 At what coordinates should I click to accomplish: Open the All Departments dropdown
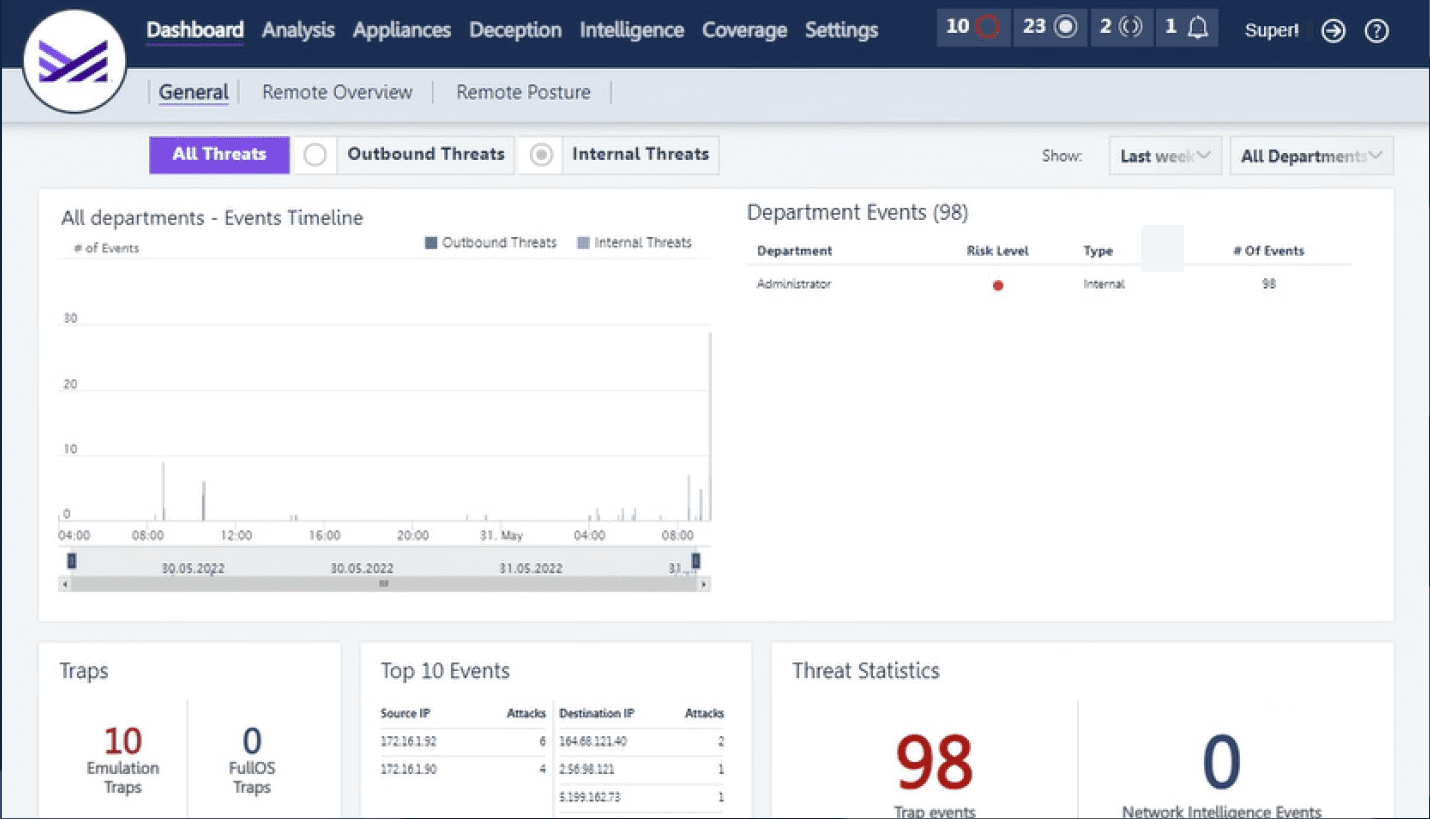tap(1311, 156)
